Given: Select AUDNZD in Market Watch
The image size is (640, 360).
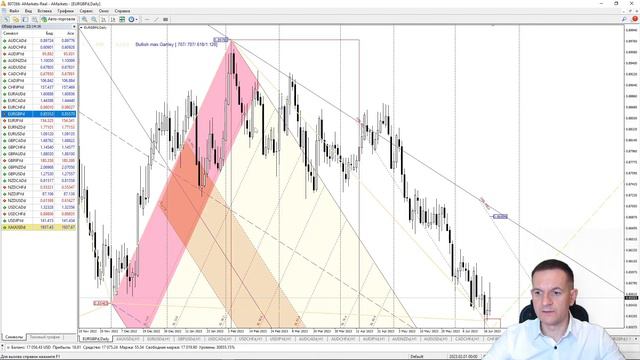Looking at the screenshot, I should pos(39,61).
